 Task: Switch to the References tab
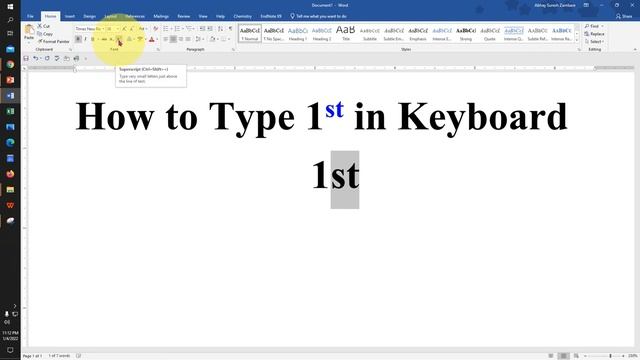pyautogui.click(x=135, y=16)
